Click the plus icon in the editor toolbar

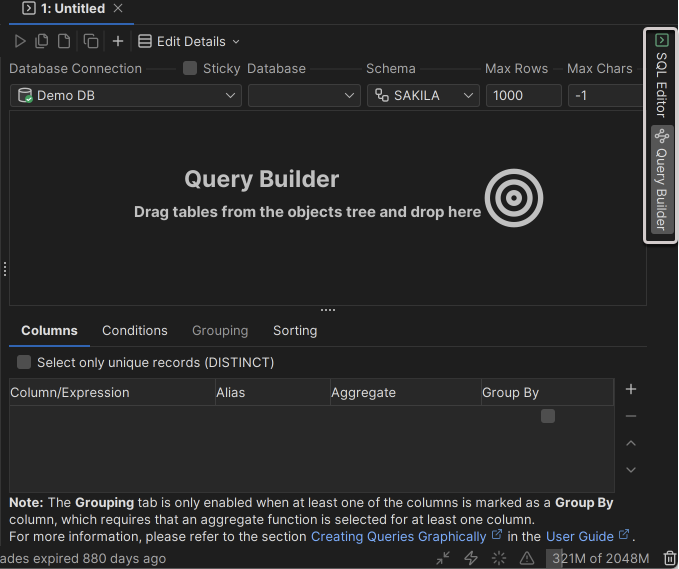pyautogui.click(x=118, y=42)
